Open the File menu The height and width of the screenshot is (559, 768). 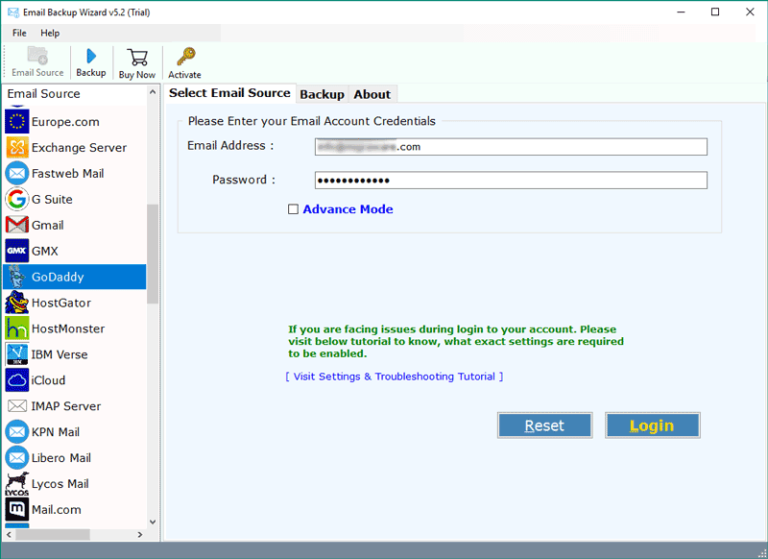(19, 33)
